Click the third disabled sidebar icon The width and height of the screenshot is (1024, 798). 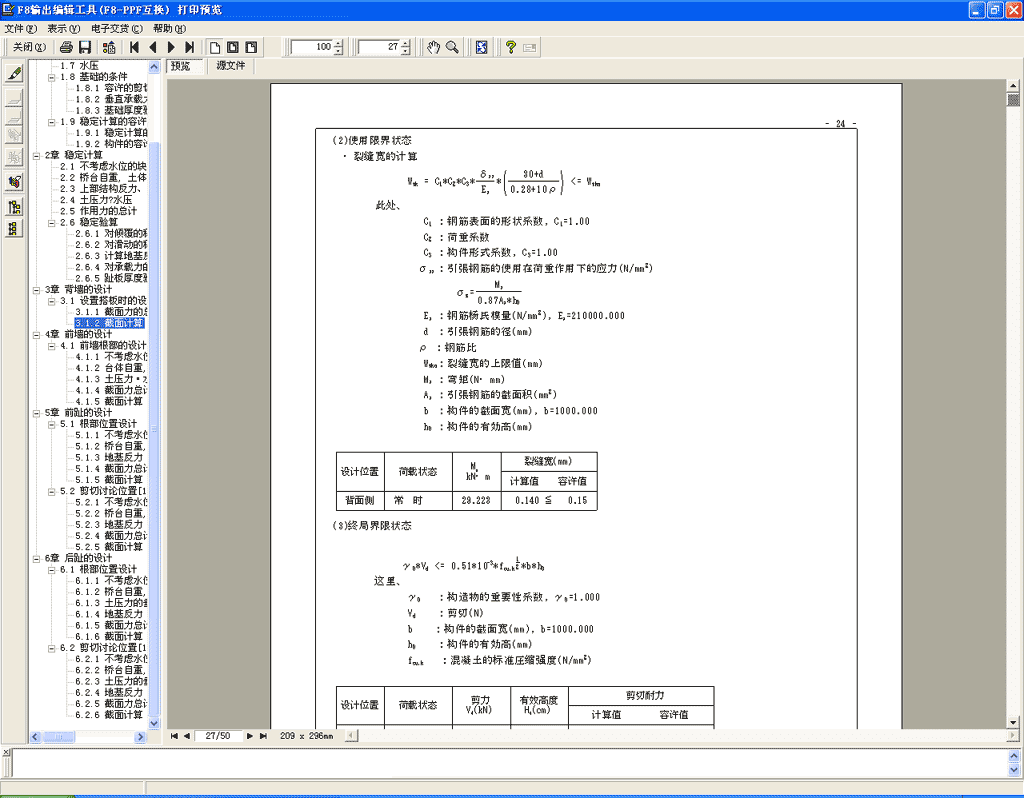pyautogui.click(x=14, y=135)
